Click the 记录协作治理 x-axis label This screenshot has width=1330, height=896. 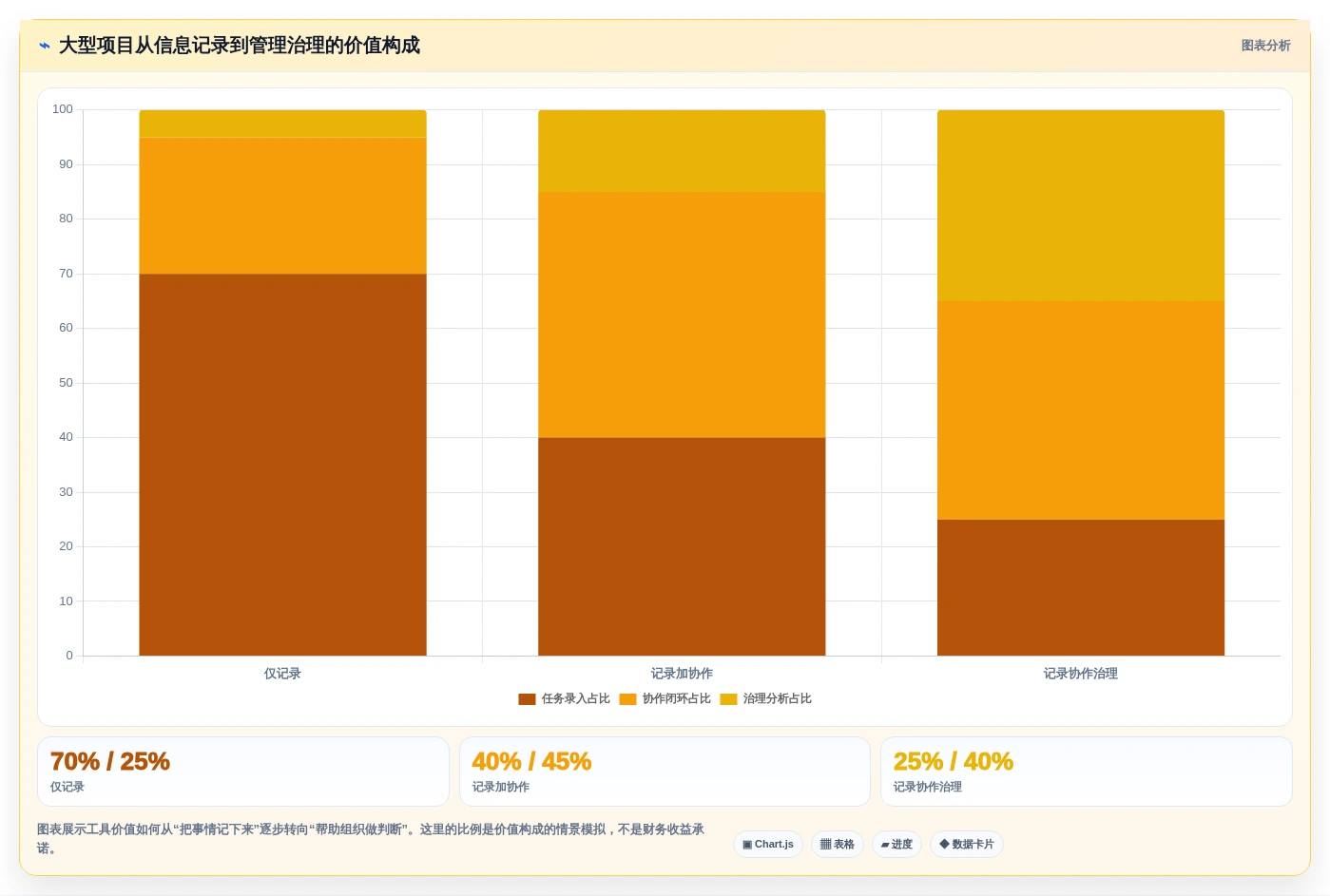pyautogui.click(x=1081, y=674)
